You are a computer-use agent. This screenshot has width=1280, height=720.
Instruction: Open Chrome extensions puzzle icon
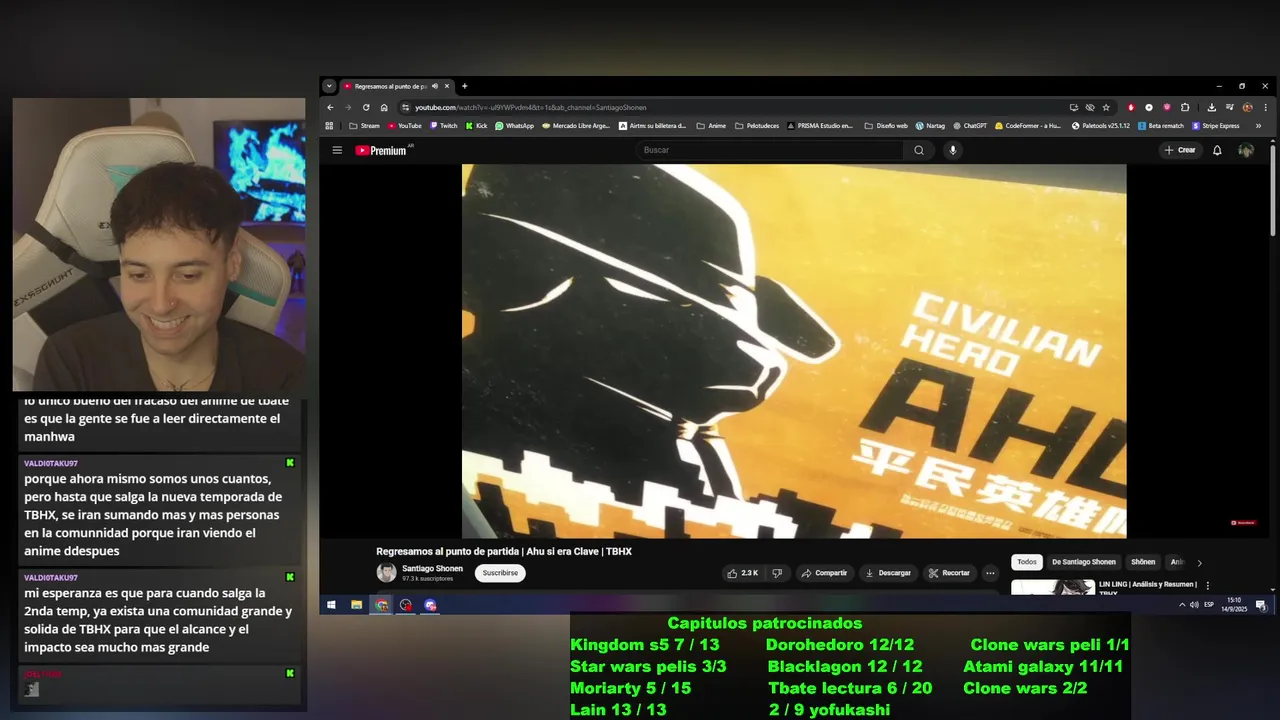click(1185, 107)
